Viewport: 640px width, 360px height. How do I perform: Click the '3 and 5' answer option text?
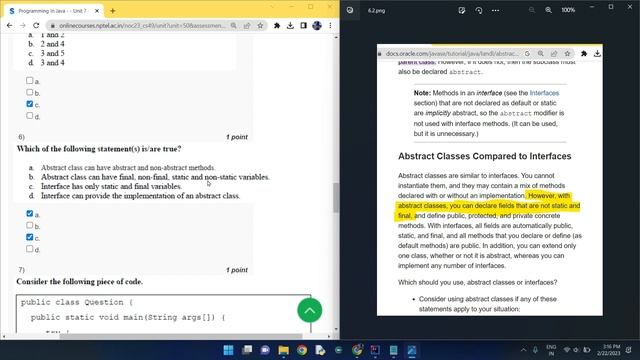point(52,53)
